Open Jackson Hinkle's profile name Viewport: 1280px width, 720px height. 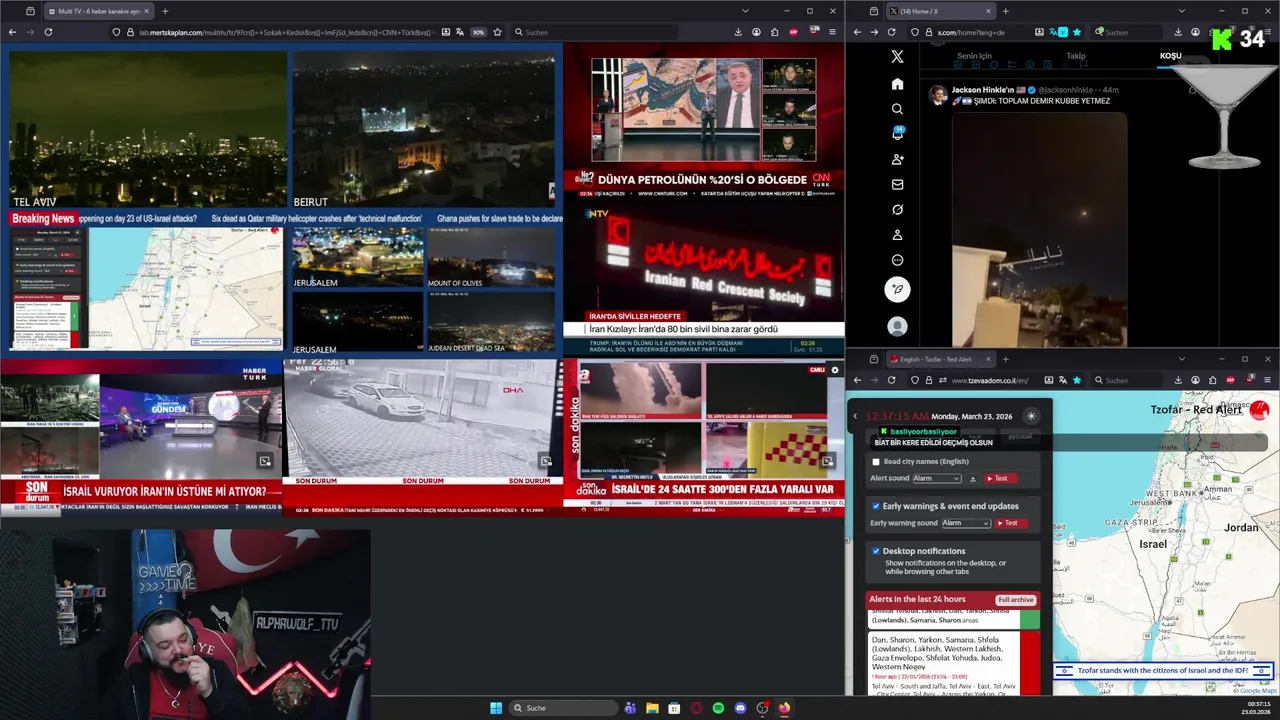[x=982, y=90]
